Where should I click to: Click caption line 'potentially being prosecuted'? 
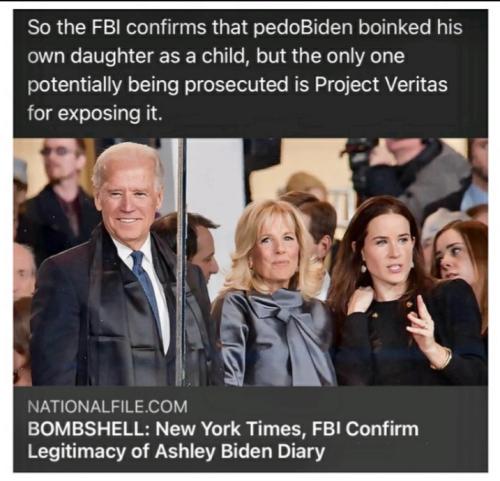[159, 85]
